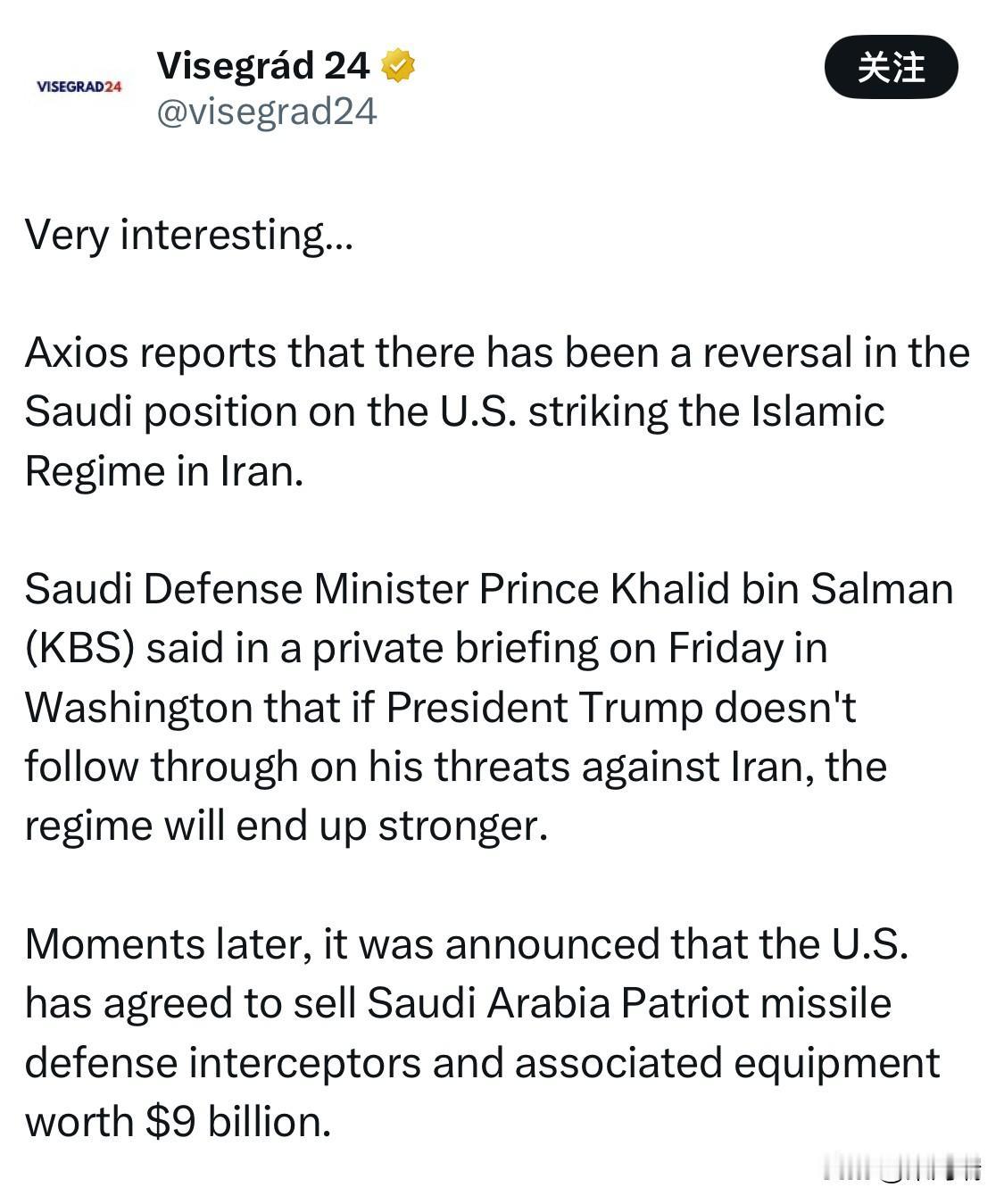
Task: Click the "$9 billion" amount
Action: (237, 1122)
